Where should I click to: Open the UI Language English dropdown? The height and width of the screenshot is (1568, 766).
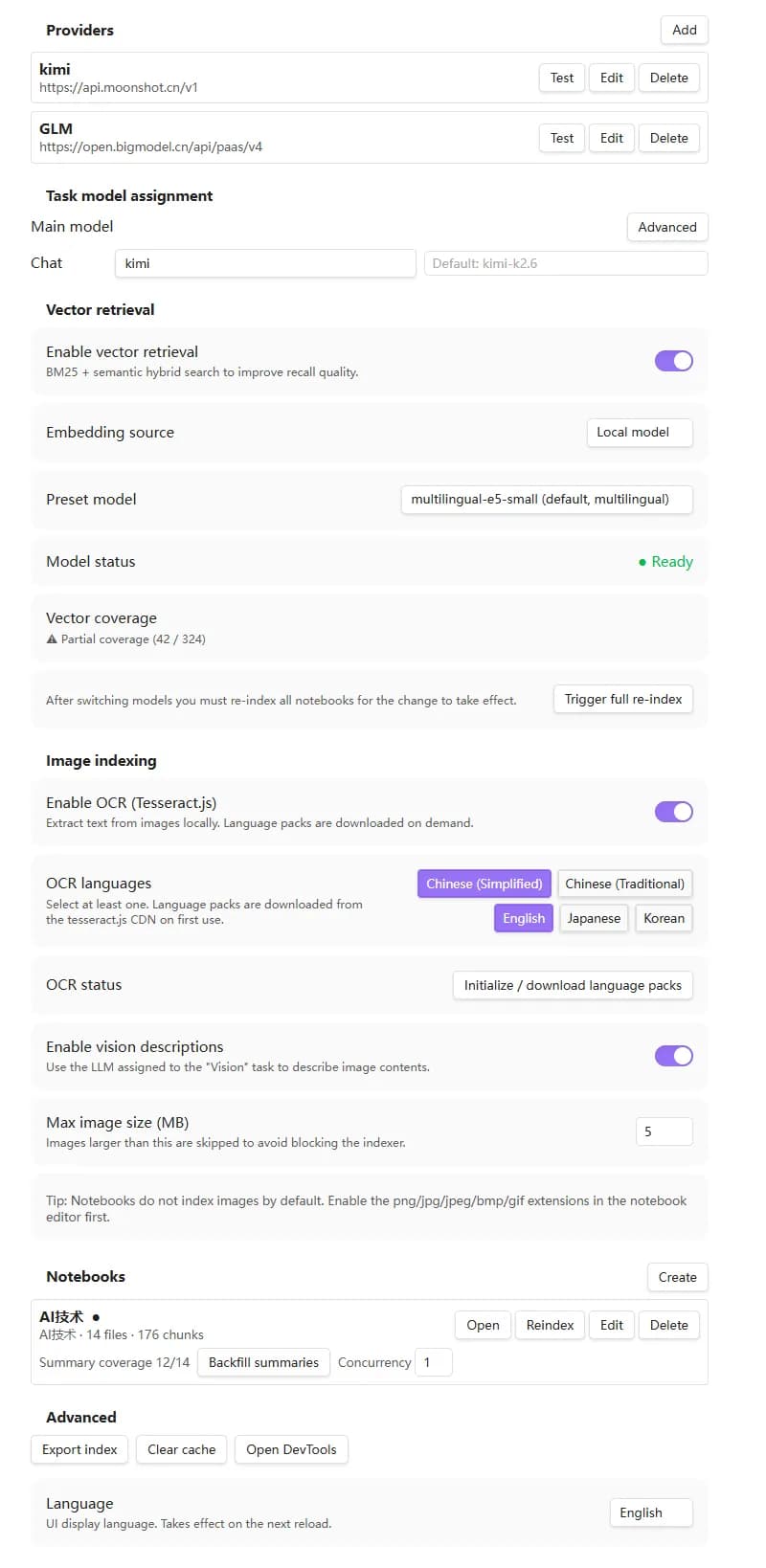pyautogui.click(x=651, y=1512)
